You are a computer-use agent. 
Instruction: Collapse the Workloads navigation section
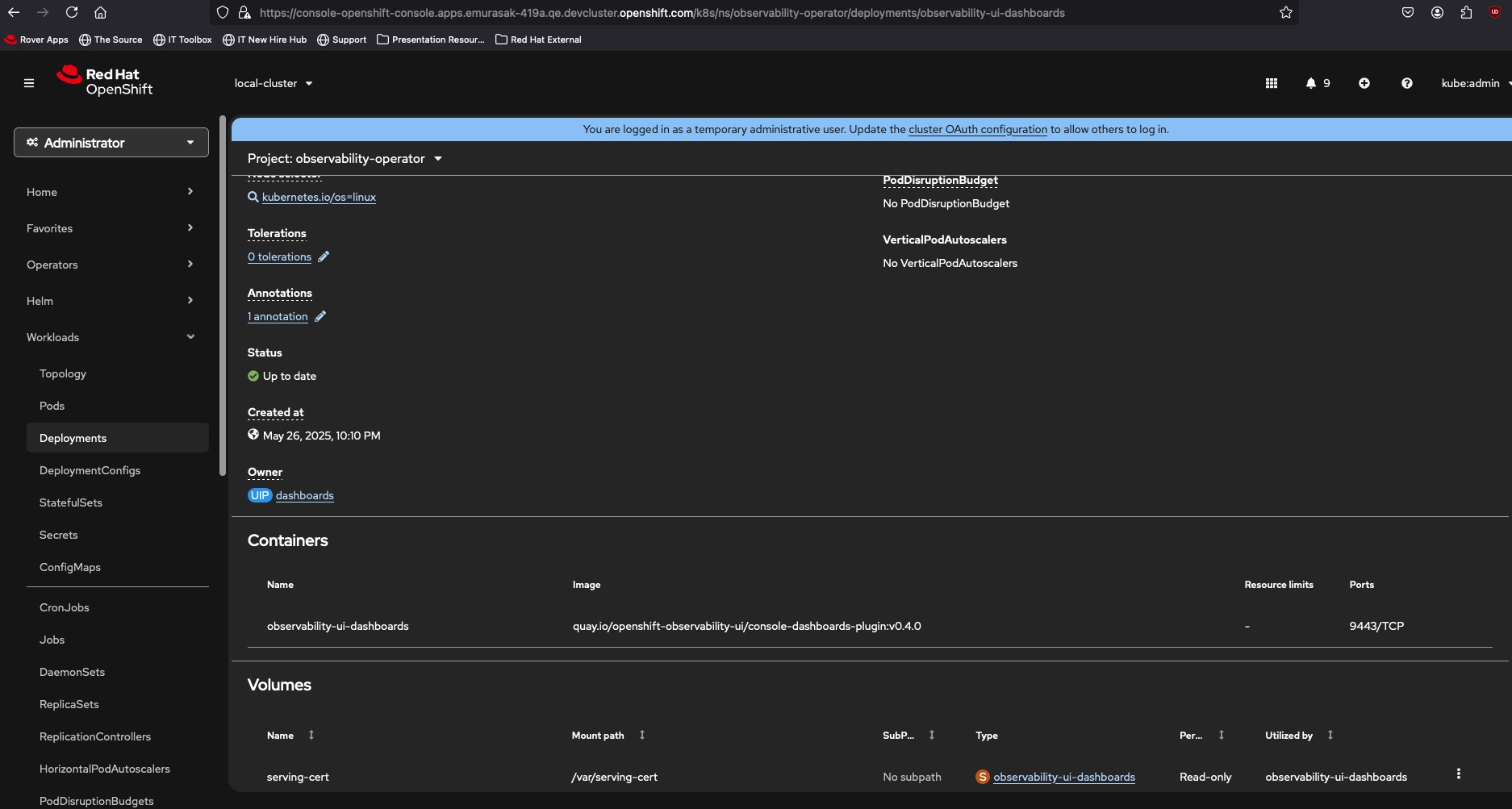111,337
